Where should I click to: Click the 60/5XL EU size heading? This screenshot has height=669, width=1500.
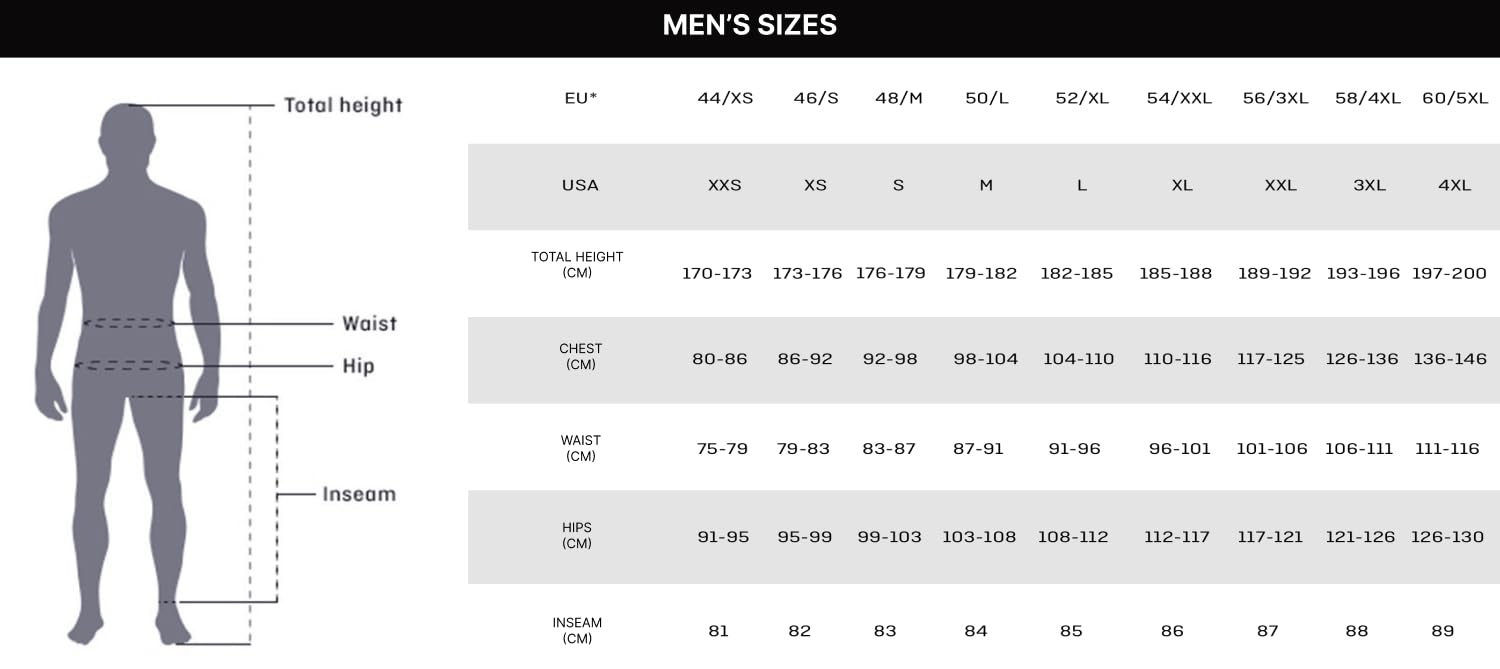coord(1455,98)
